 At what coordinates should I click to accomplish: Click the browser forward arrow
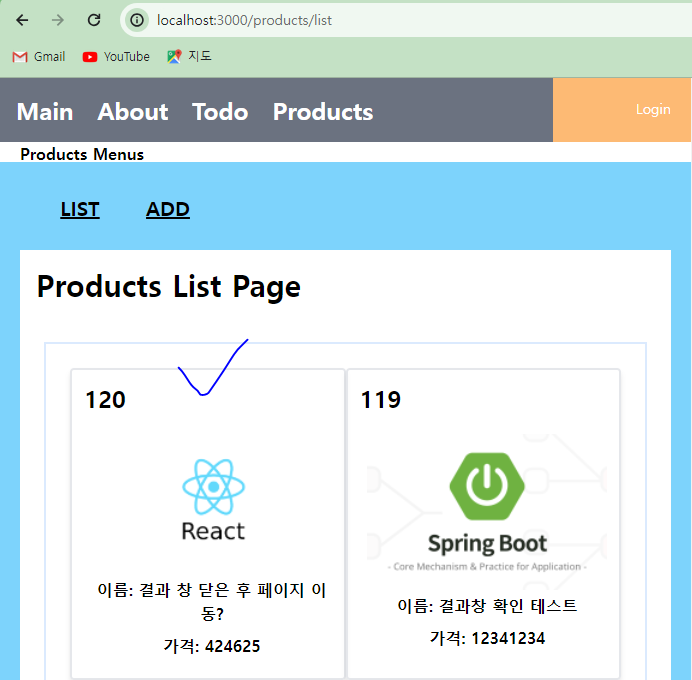(x=58, y=20)
